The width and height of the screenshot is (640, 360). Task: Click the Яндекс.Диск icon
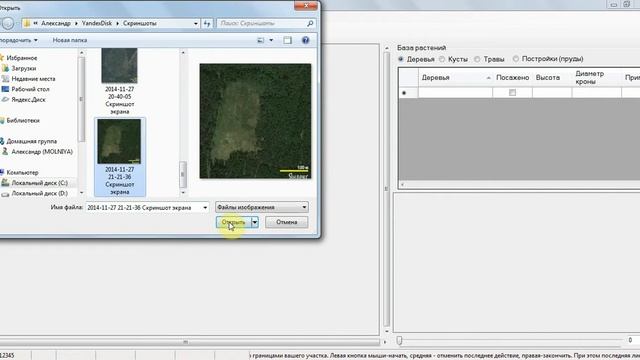coord(5,100)
